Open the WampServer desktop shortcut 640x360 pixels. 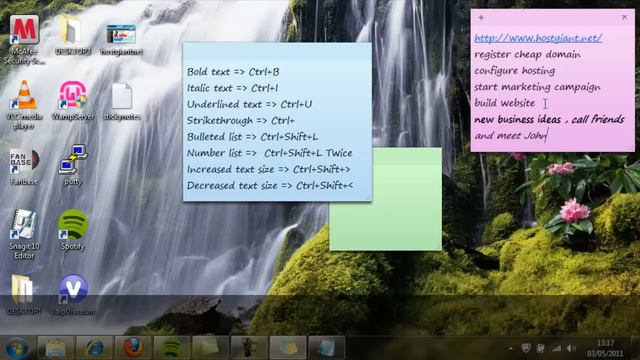coord(73,100)
